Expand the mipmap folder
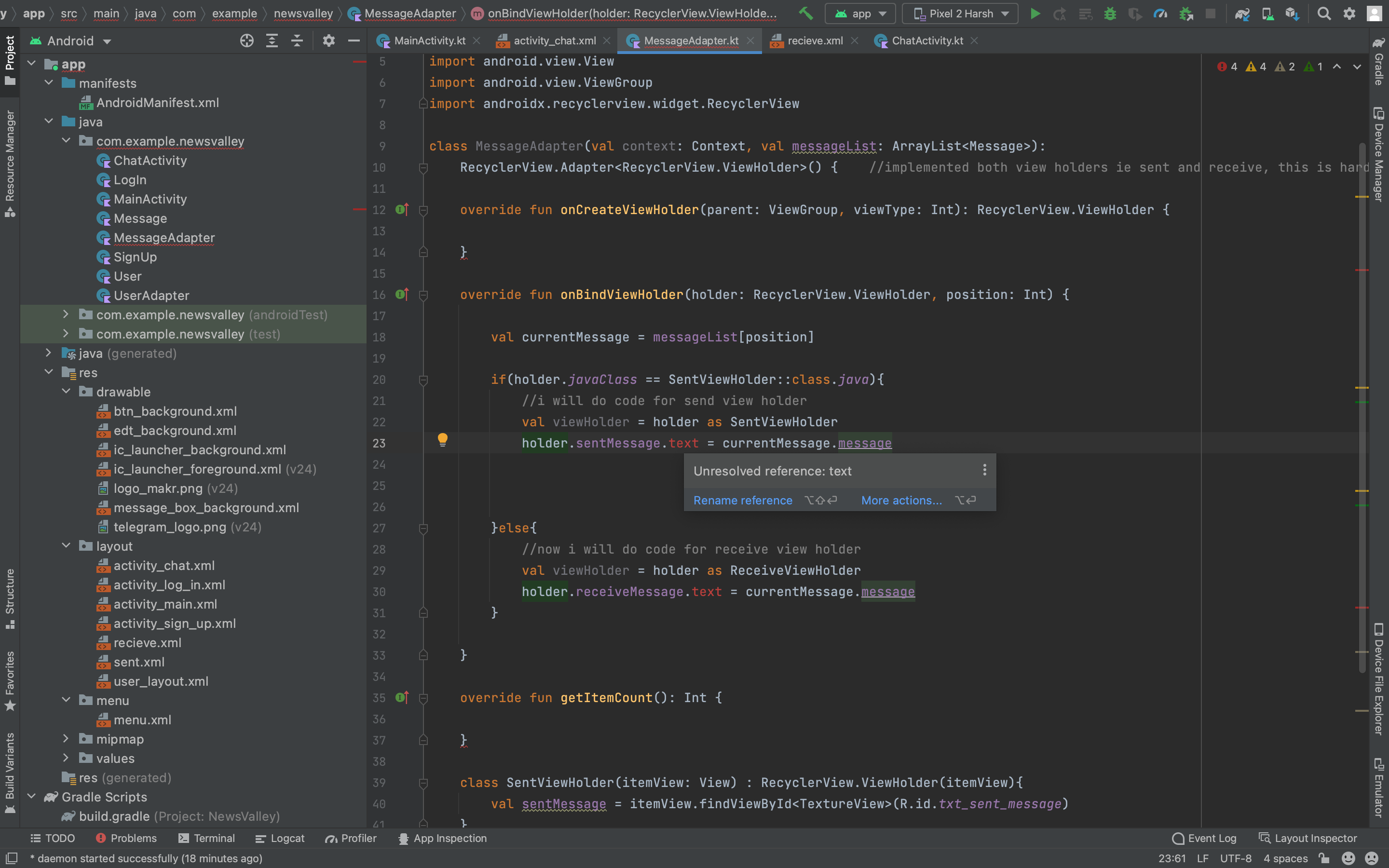Viewport: 1389px width, 868px height. click(66, 739)
